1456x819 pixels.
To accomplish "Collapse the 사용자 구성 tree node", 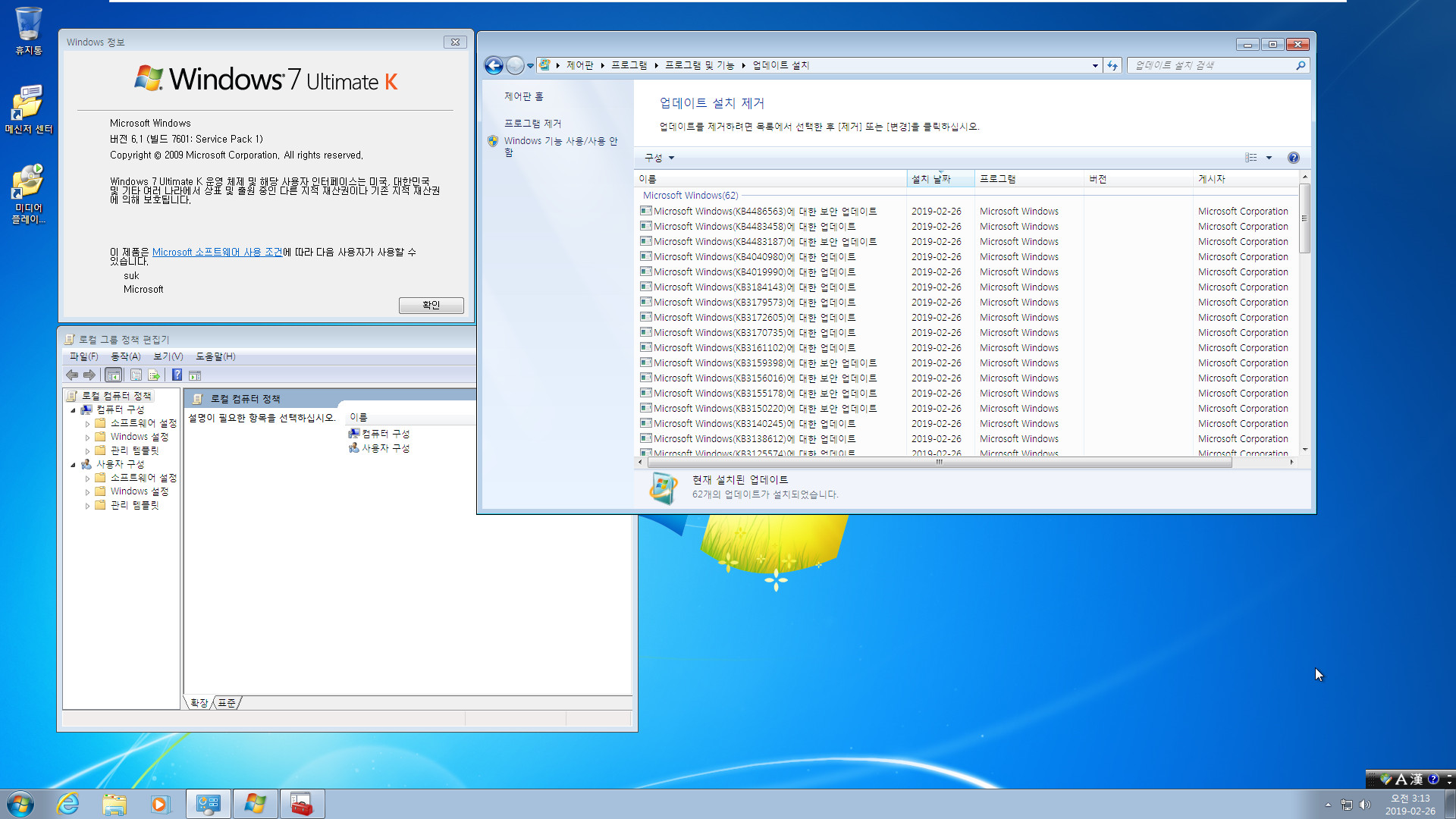I will click(x=74, y=465).
